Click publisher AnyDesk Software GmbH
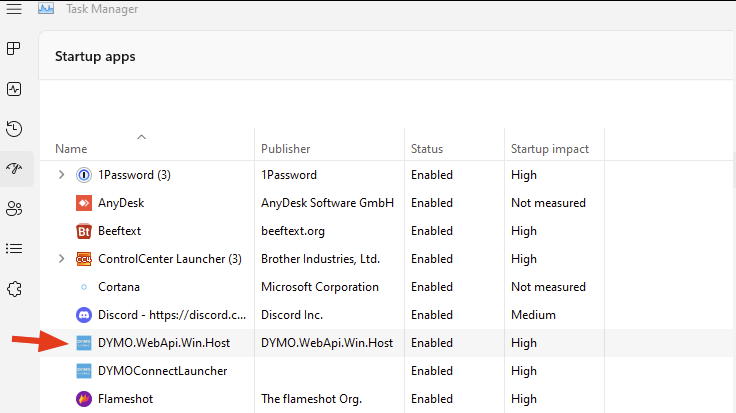The width and height of the screenshot is (736, 413). pyautogui.click(x=327, y=203)
